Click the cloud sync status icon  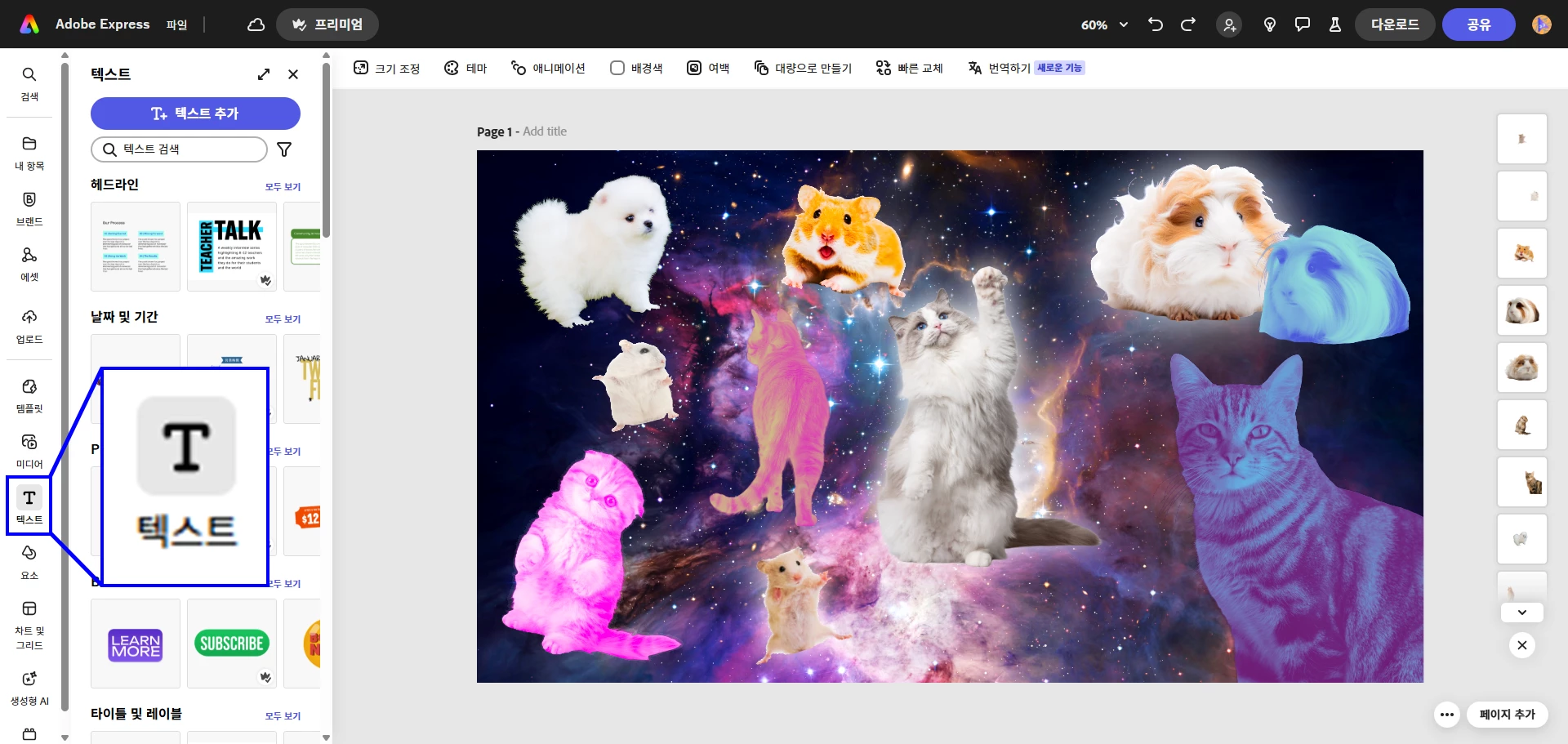[256, 25]
